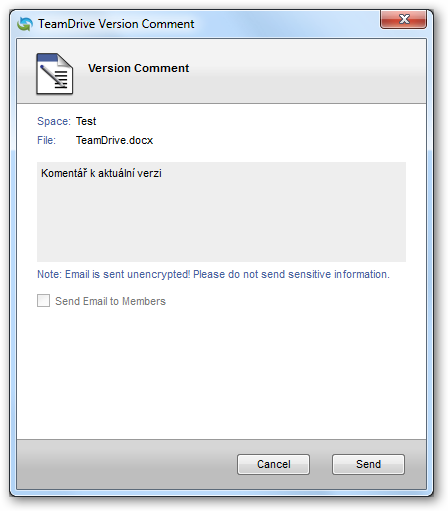Click the Cancel button

273,464
